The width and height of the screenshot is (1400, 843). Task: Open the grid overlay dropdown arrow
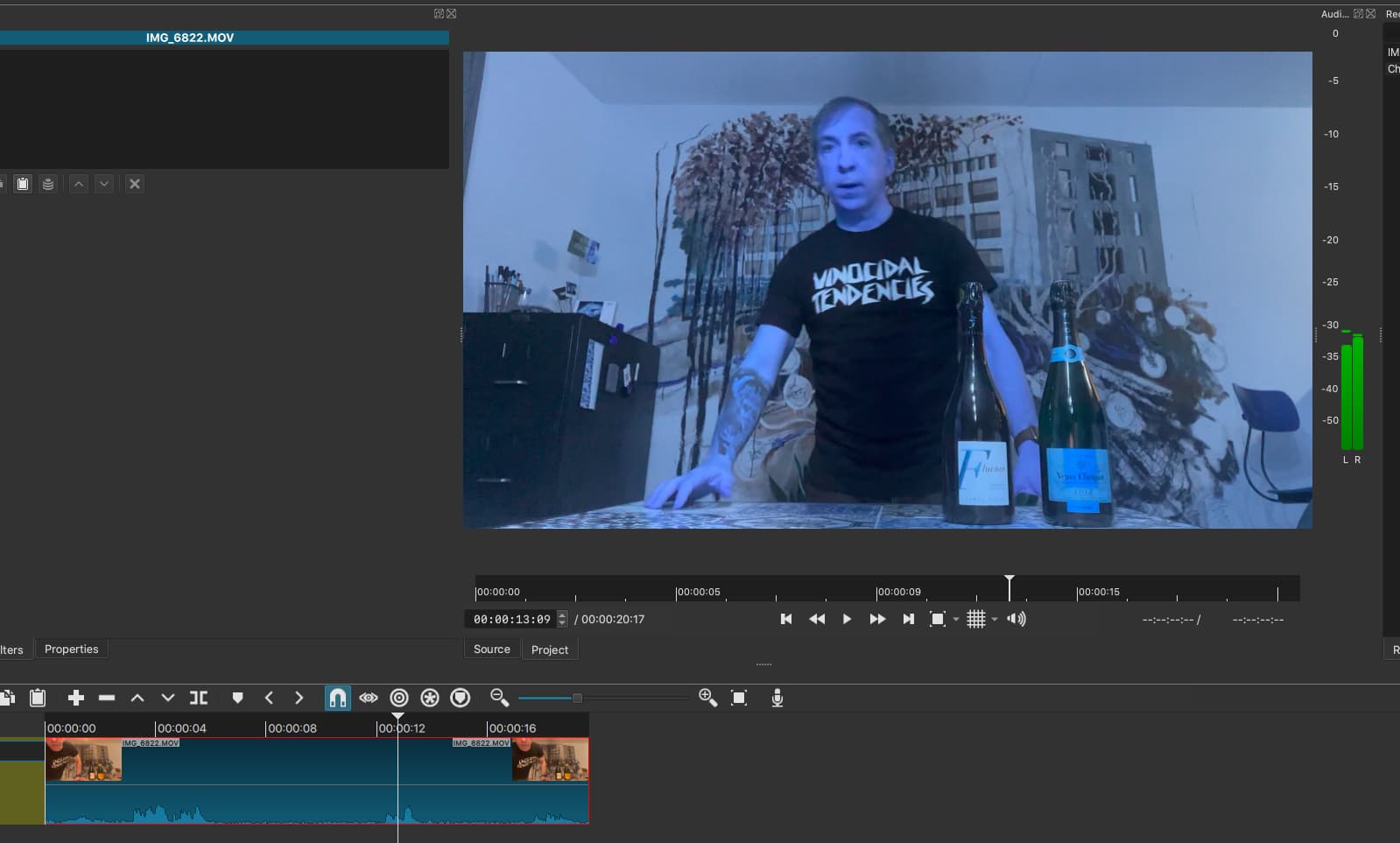995,620
